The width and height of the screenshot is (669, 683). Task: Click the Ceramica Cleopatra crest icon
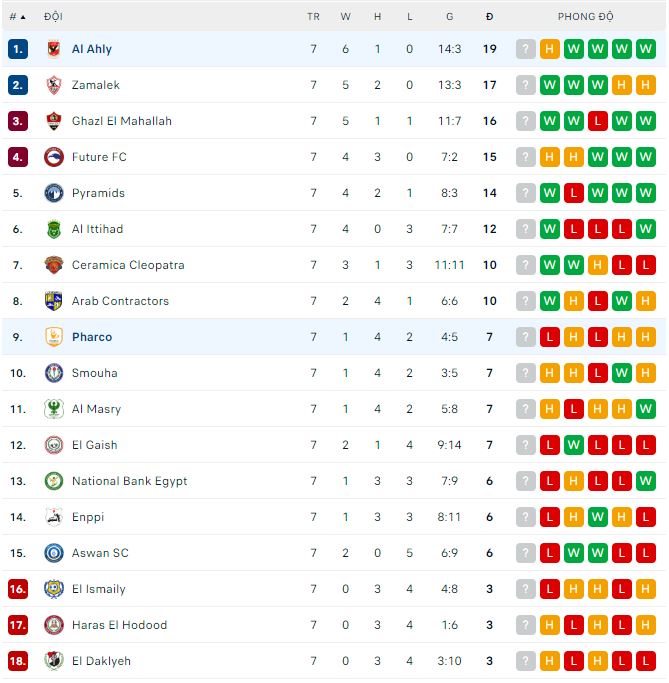[x=54, y=265]
